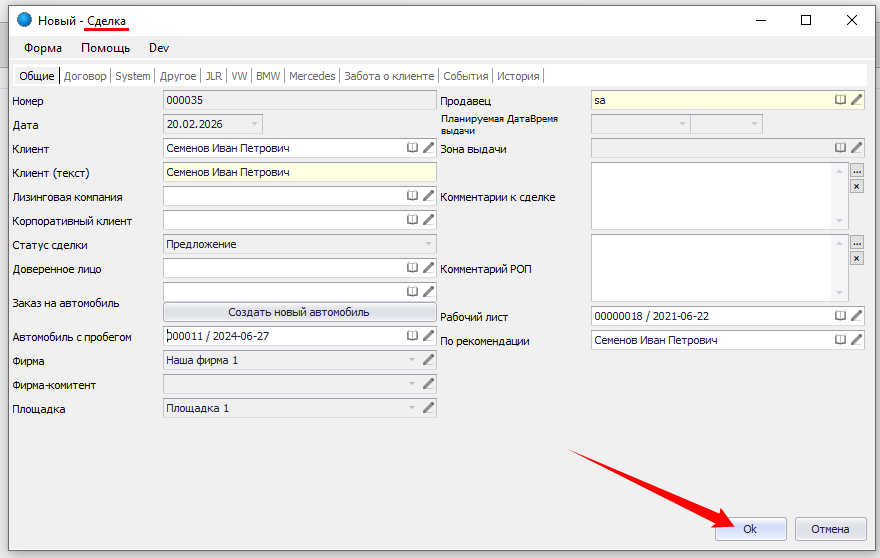Open lookup book icon for Клиент field

[411, 148]
